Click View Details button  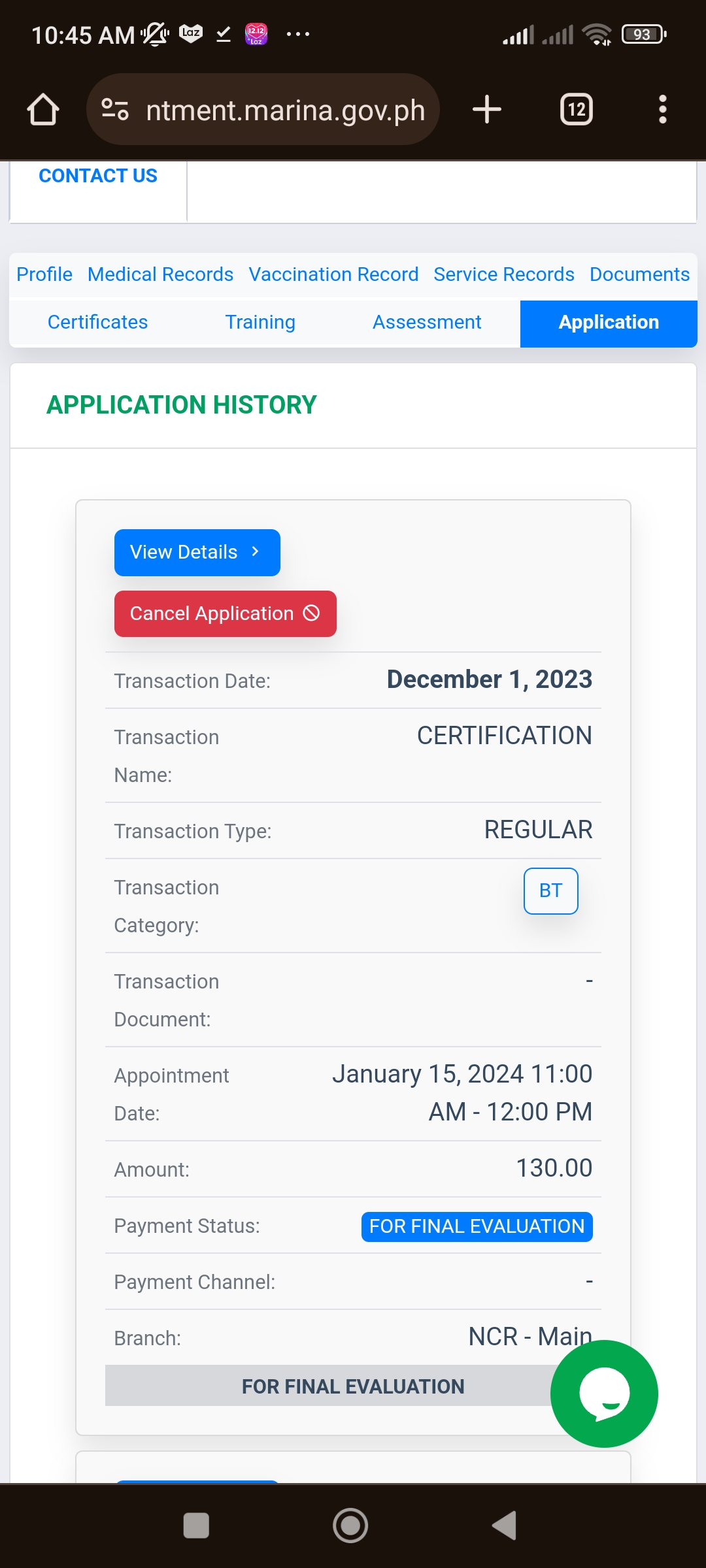click(197, 553)
